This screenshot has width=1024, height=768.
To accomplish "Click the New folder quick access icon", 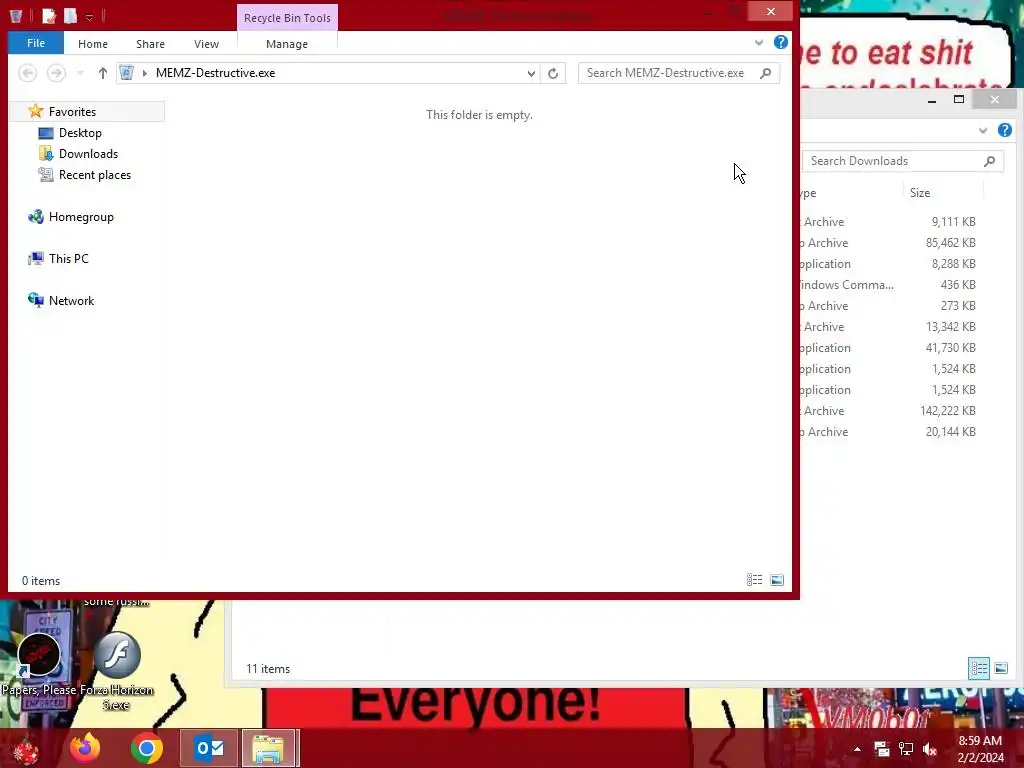I will coord(71,16).
